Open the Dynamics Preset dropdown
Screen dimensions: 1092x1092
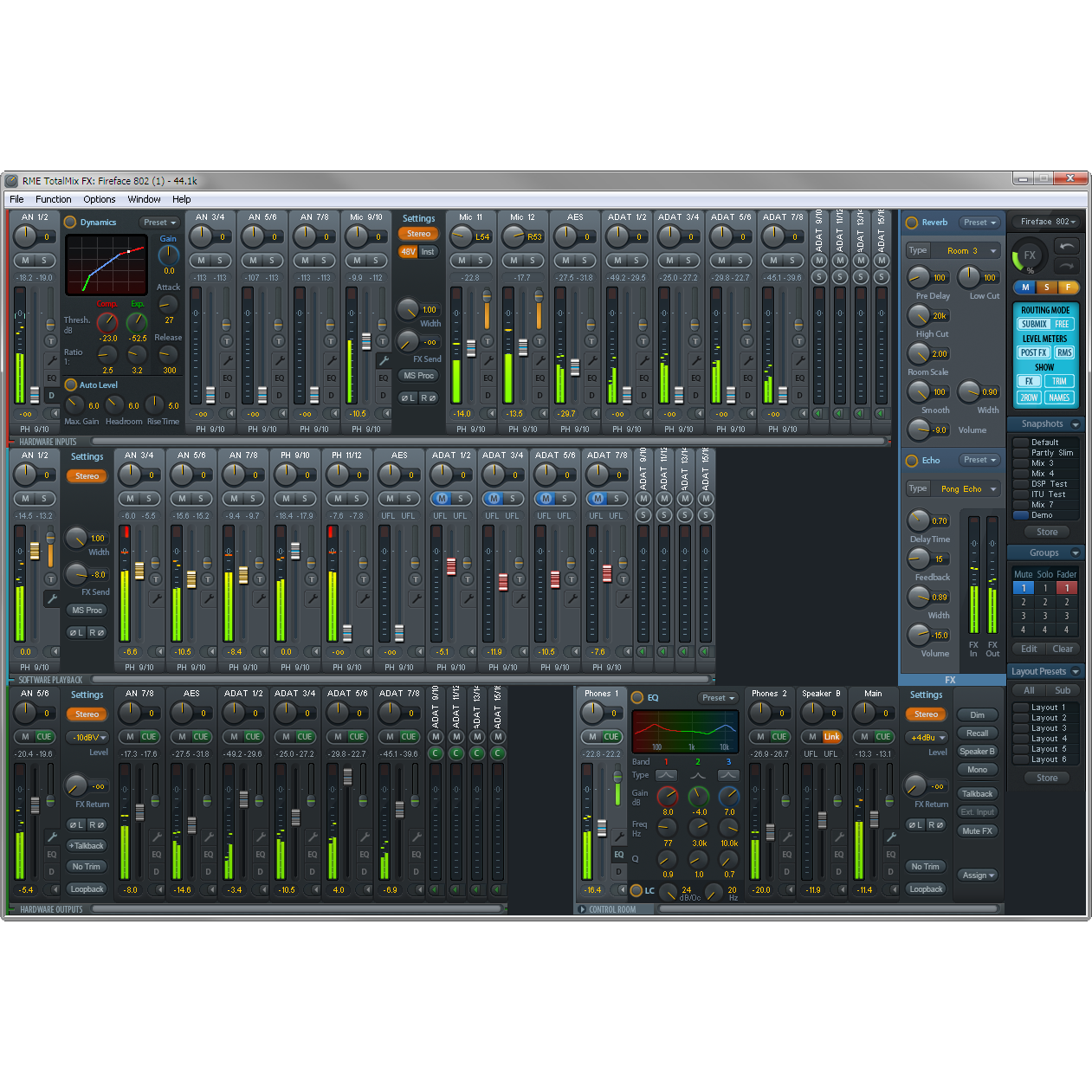point(159,223)
